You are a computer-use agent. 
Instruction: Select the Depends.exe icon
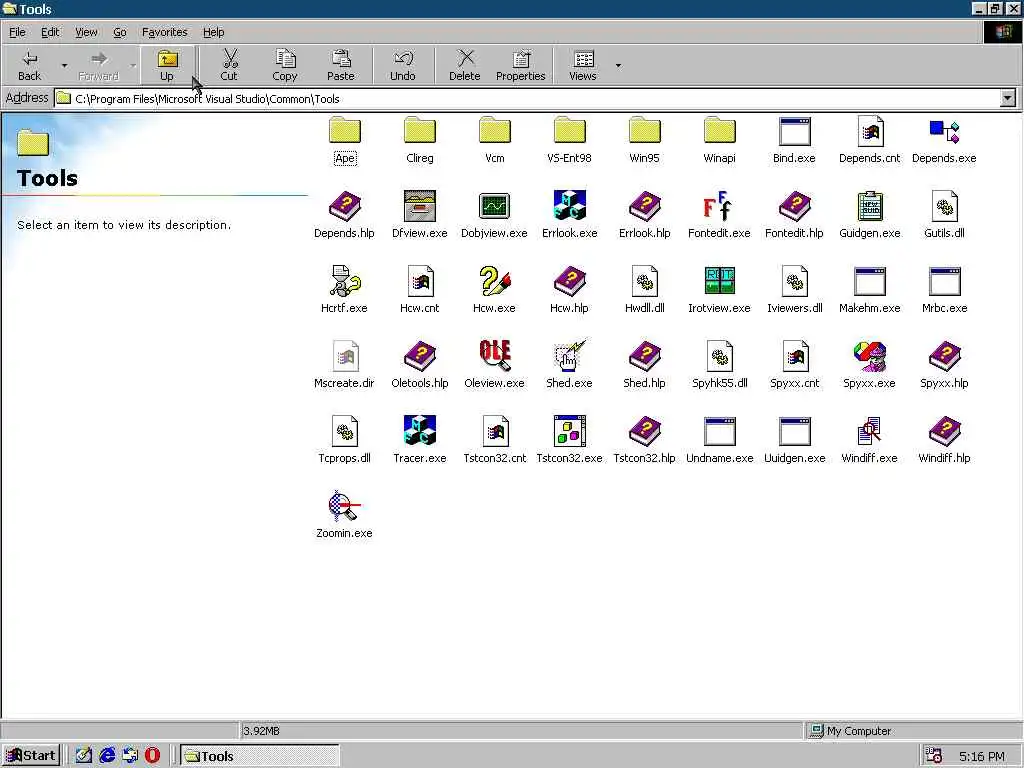(944, 131)
